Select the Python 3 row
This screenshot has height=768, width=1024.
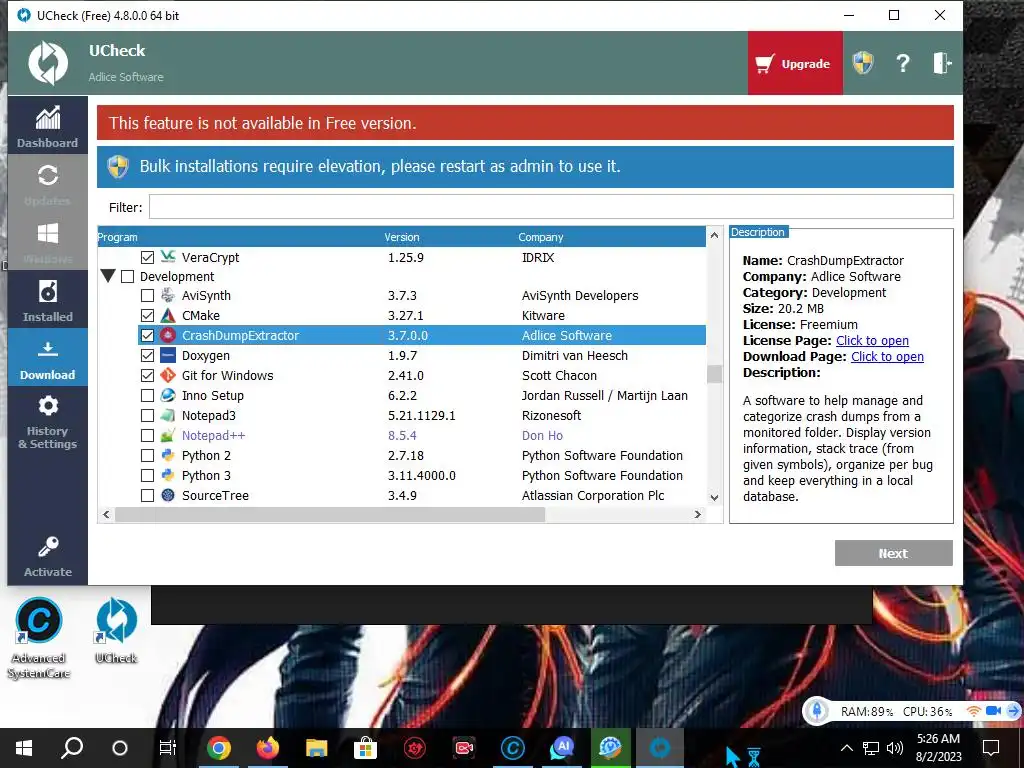(x=422, y=475)
